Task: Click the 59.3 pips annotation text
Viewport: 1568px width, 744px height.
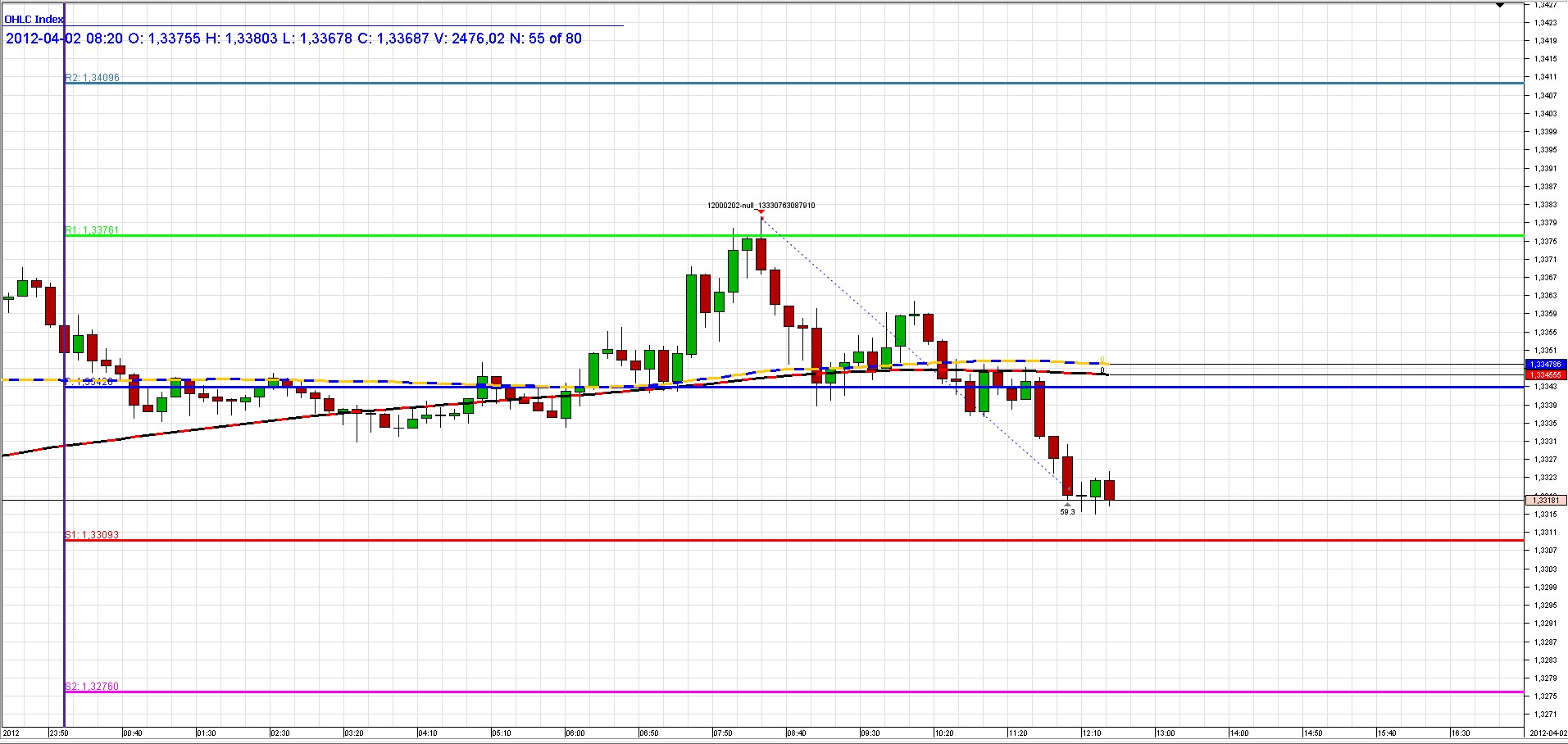Action: pyautogui.click(x=1067, y=511)
